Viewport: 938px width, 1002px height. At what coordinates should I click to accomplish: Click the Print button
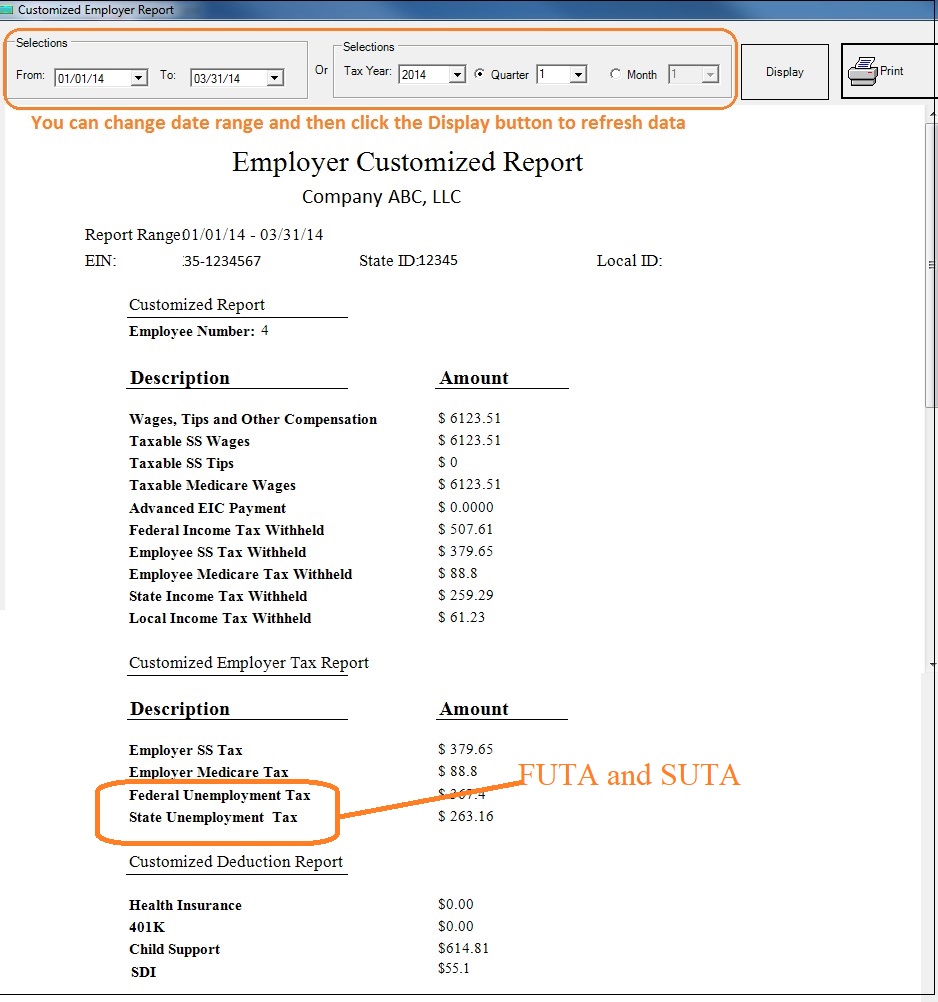point(886,71)
